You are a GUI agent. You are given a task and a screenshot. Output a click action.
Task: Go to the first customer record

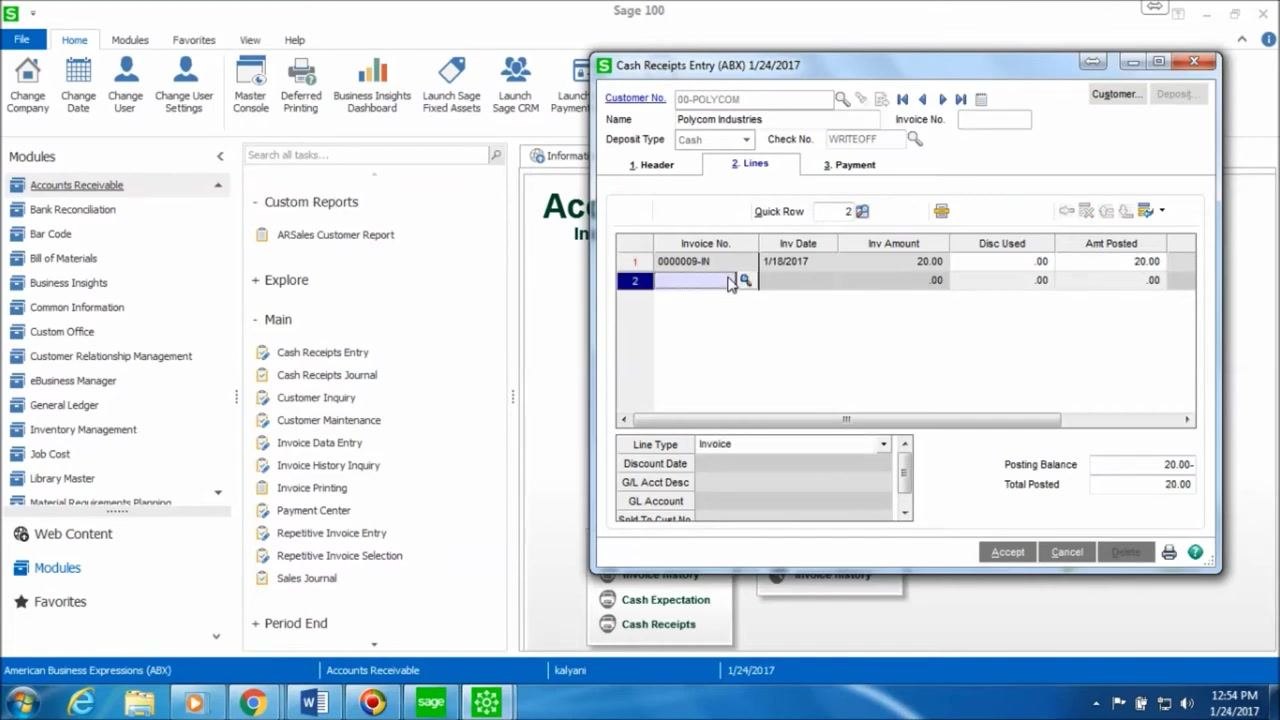tap(902, 99)
